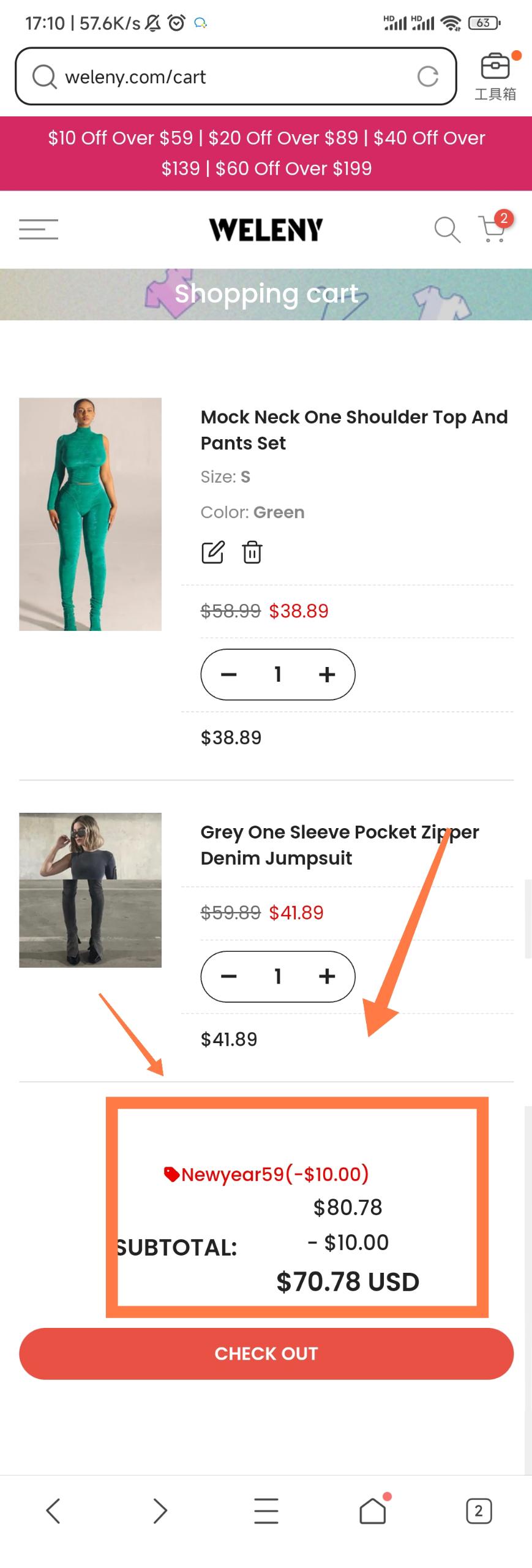Edit the Mock Neck set item
This screenshot has width=532, height=1568.
212,552
